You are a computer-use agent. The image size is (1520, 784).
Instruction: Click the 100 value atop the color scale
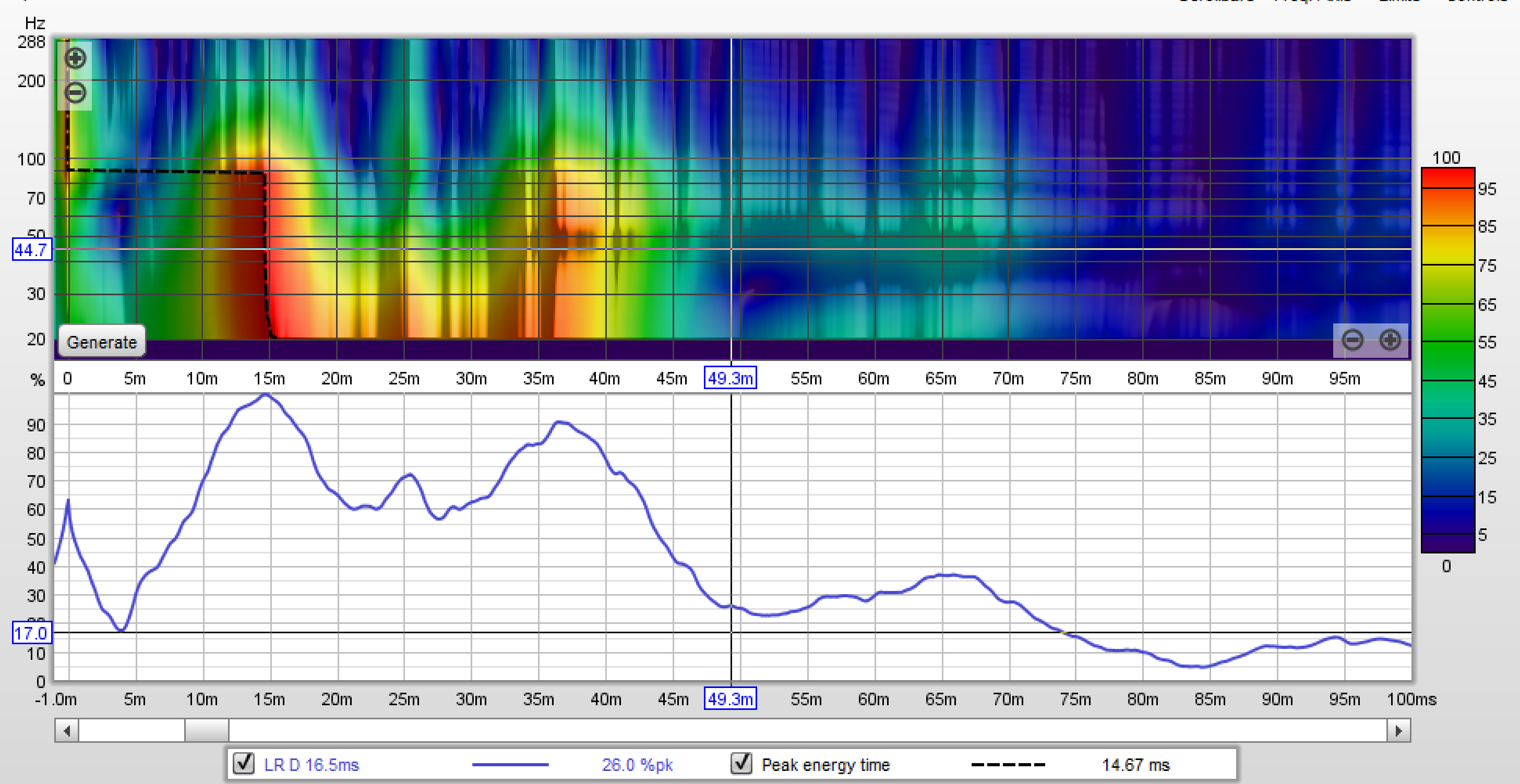pos(1446,158)
